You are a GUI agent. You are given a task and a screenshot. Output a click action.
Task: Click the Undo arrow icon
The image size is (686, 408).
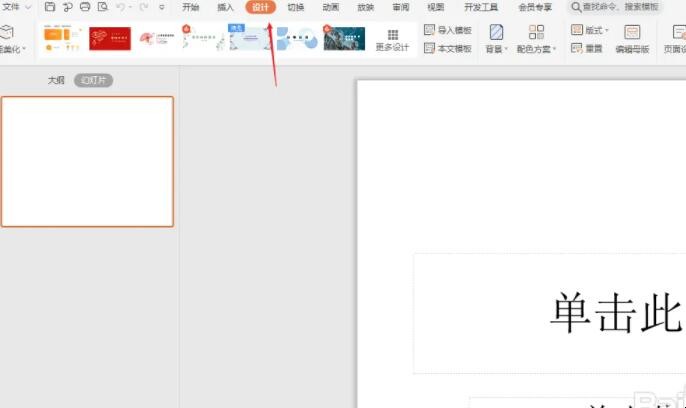click(120, 7)
